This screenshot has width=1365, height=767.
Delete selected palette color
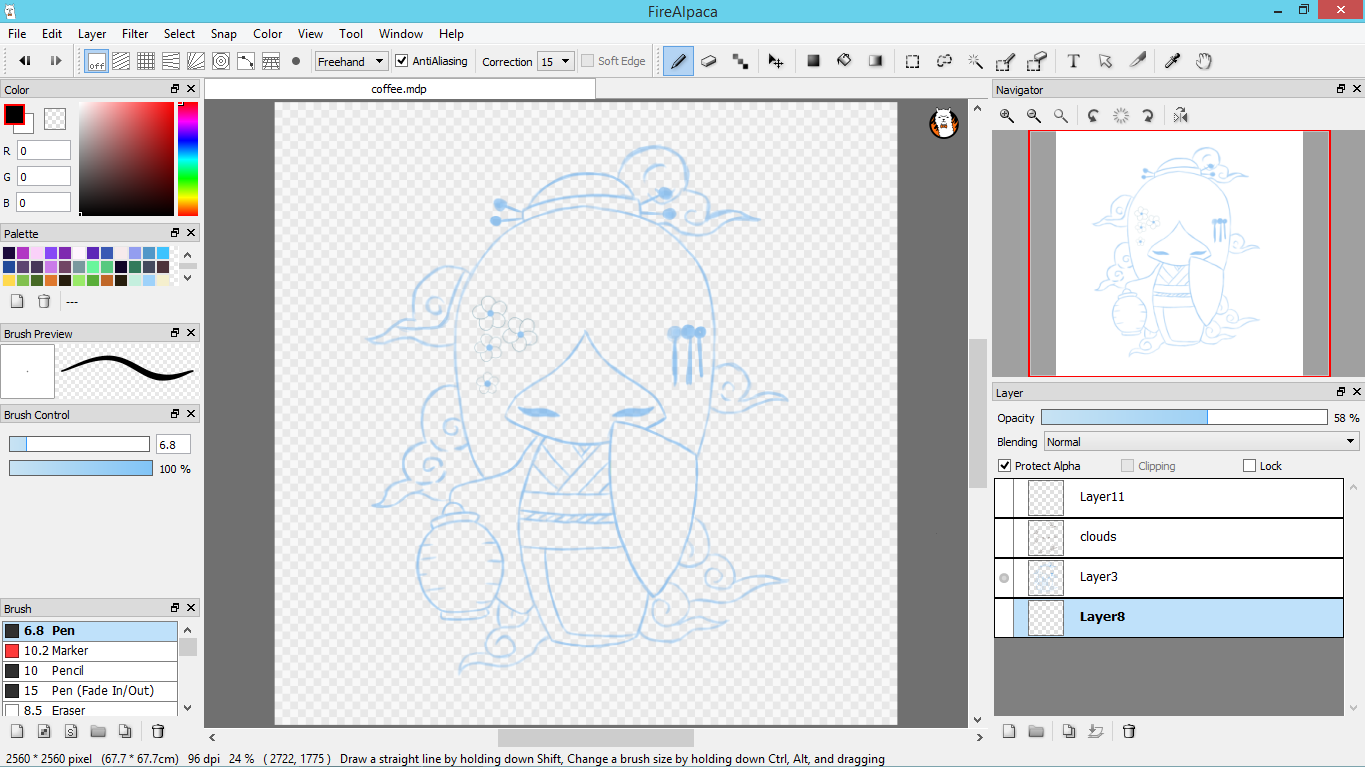[x=43, y=301]
